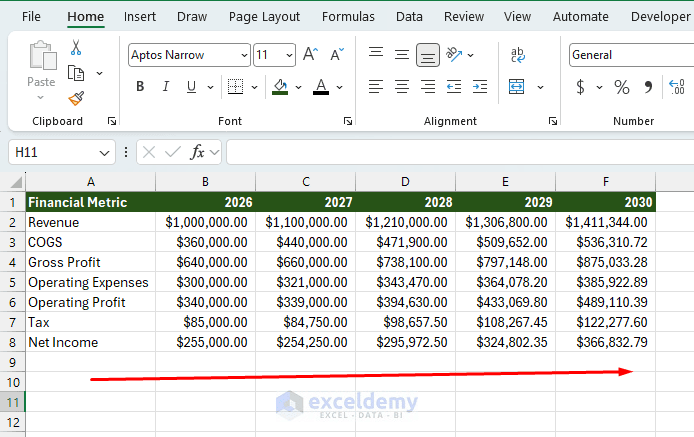Click the formula bar options dots
This screenshot has height=437, width=694.
pos(126,152)
